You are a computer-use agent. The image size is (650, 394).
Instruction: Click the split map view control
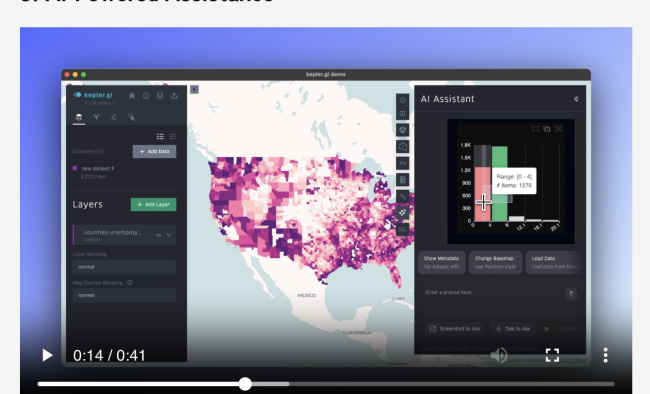coord(403,113)
